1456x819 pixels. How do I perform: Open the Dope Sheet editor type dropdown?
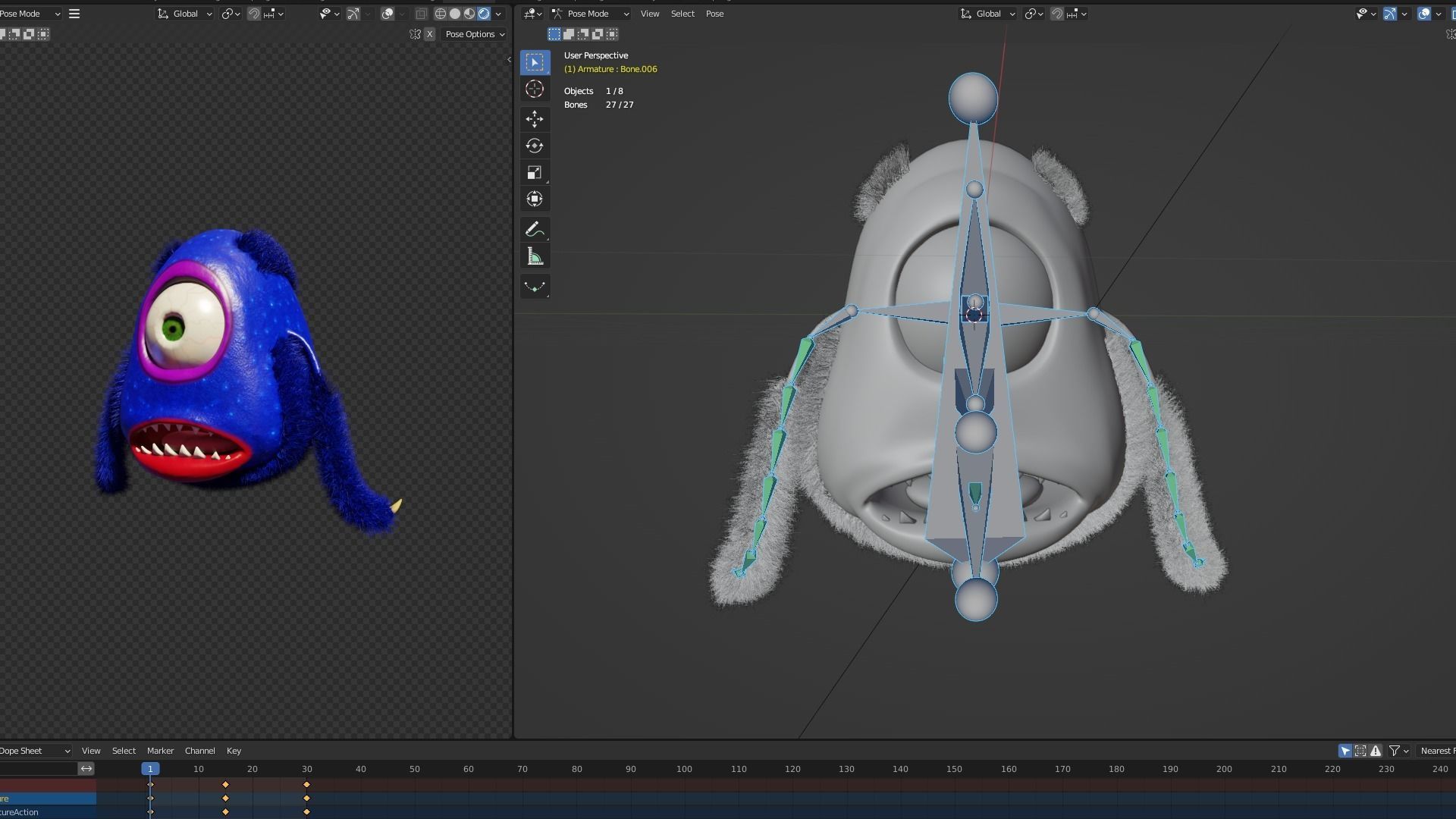tap(34, 751)
